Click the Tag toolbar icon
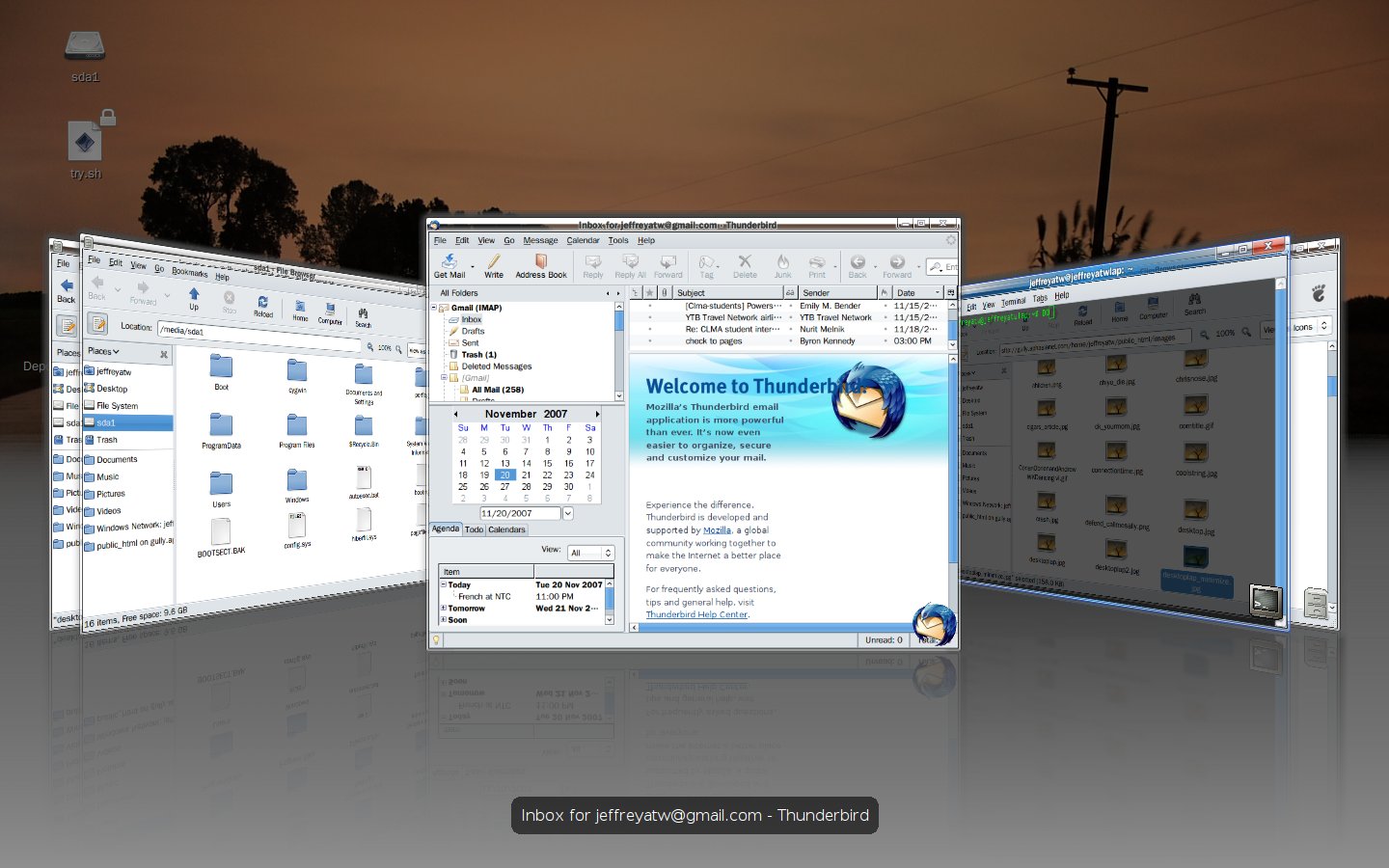This screenshot has width=1389, height=868. click(707, 261)
